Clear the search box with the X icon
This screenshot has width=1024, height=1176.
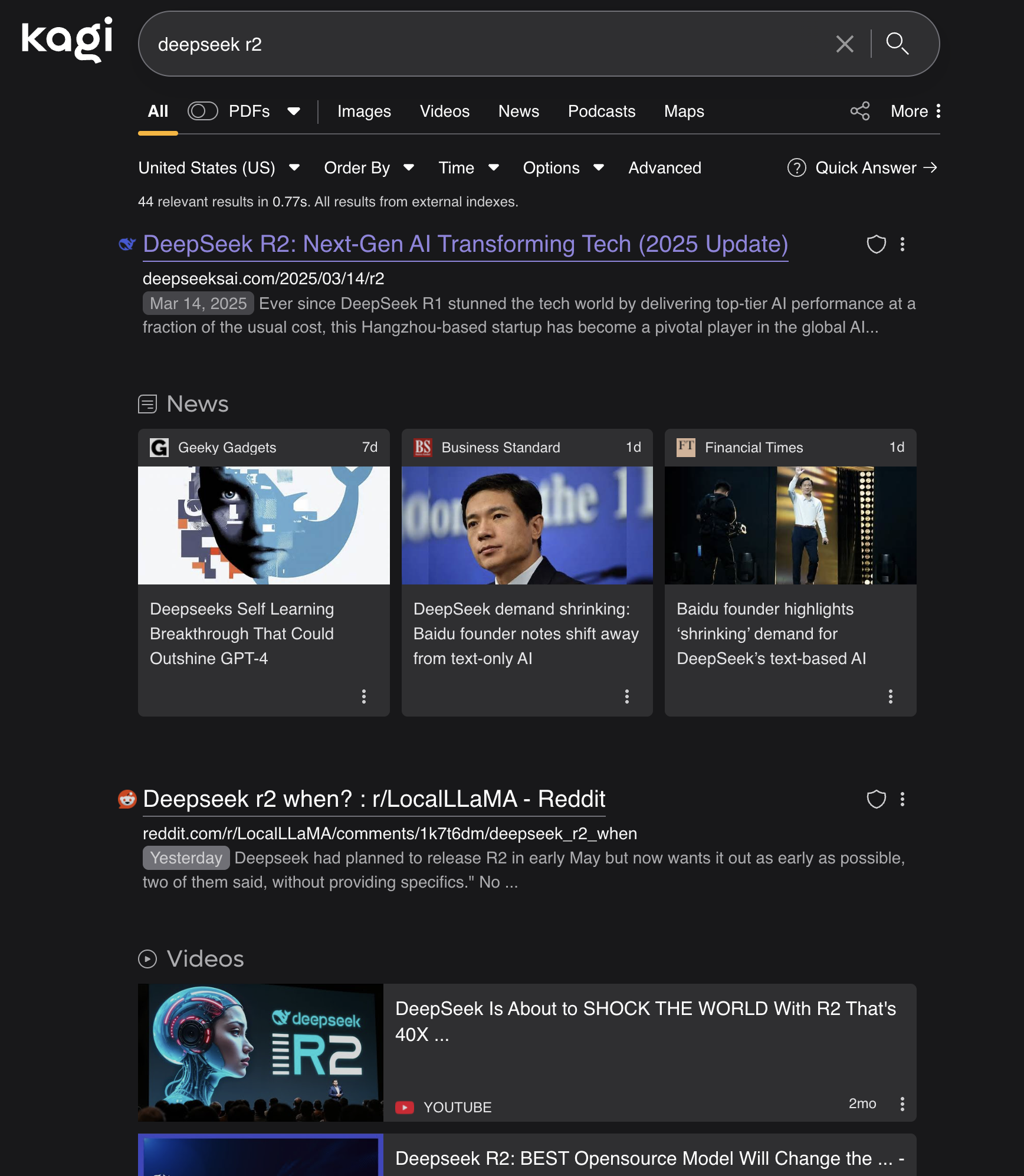pyautogui.click(x=844, y=44)
